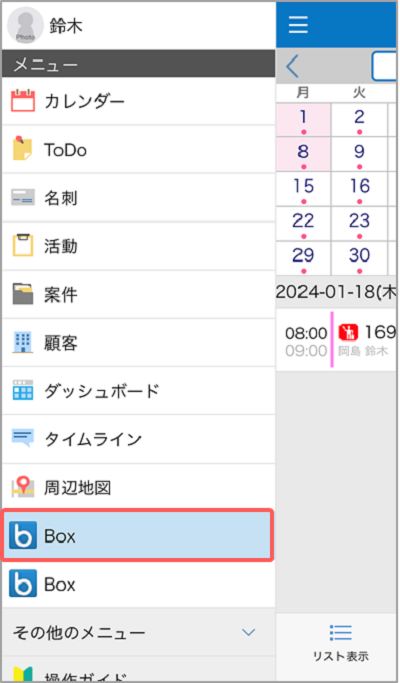Open the Nearby Map (周辺地図) pin icon
Viewport: 400px width, 683px height.
pyautogui.click(x=23, y=487)
